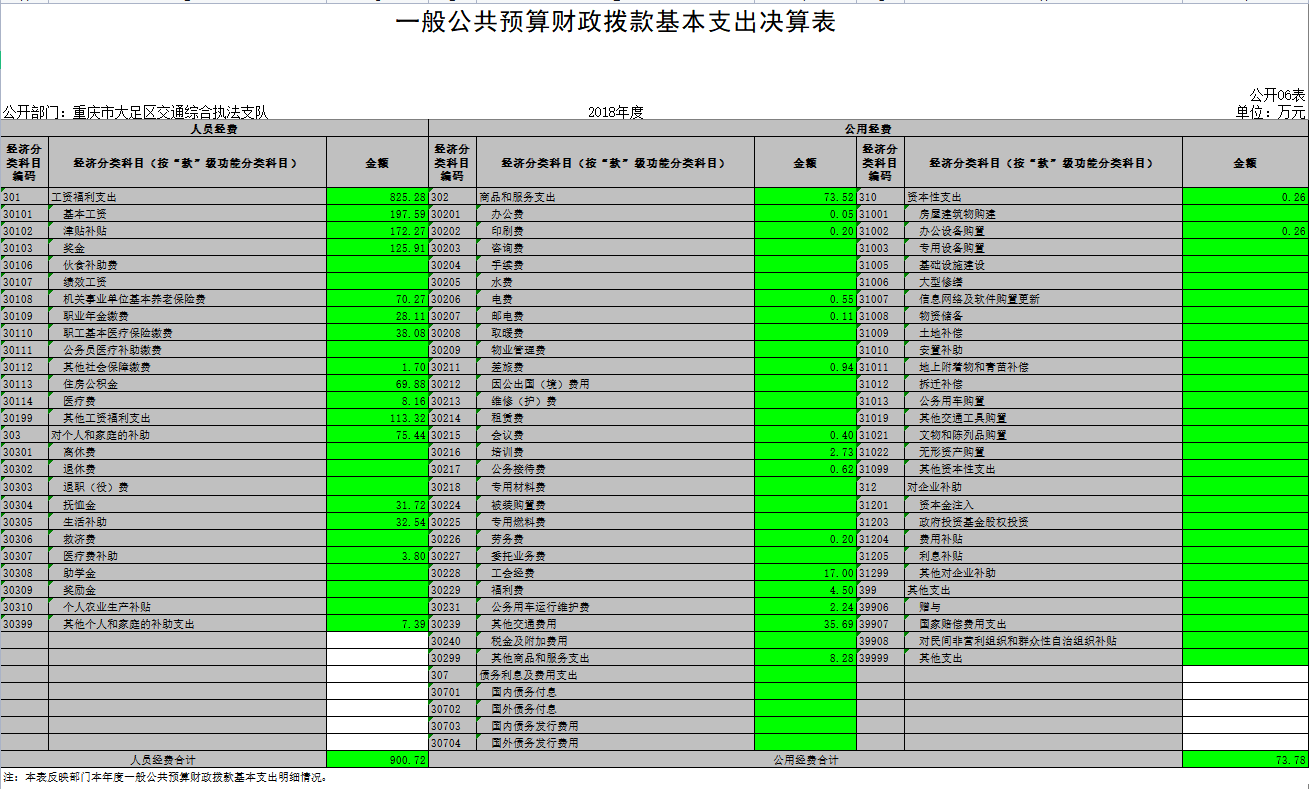The height and width of the screenshot is (789, 1309).
Task: Click the amount 75.44
Action: 377,435
